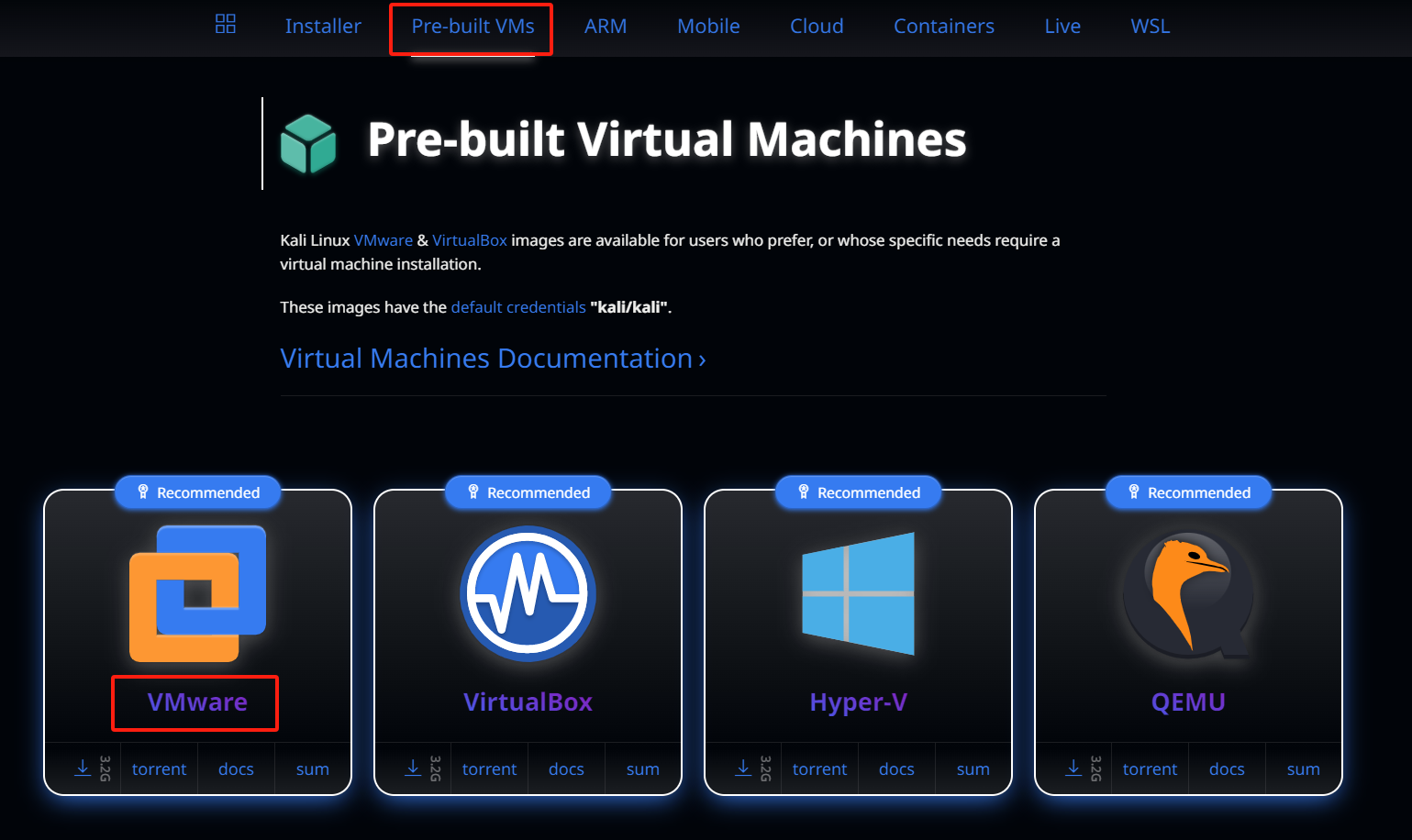Open docs for the VMware image
The image size is (1412, 840).
pyautogui.click(x=236, y=769)
